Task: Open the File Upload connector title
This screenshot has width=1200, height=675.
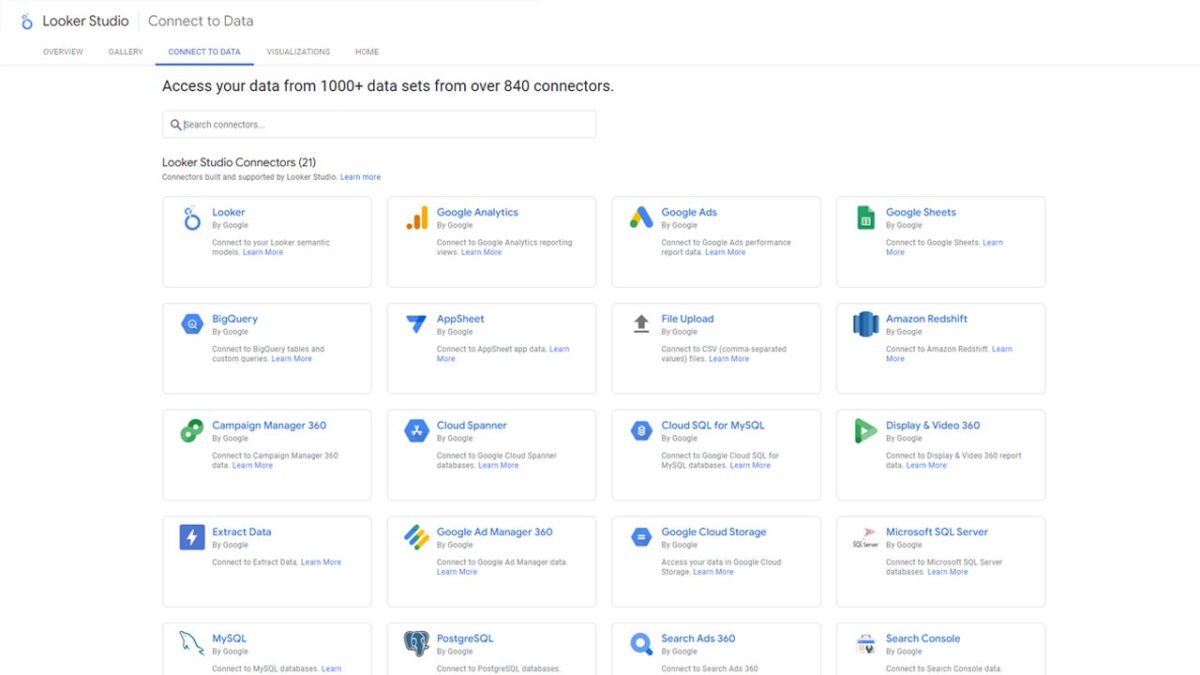Action: click(687, 319)
